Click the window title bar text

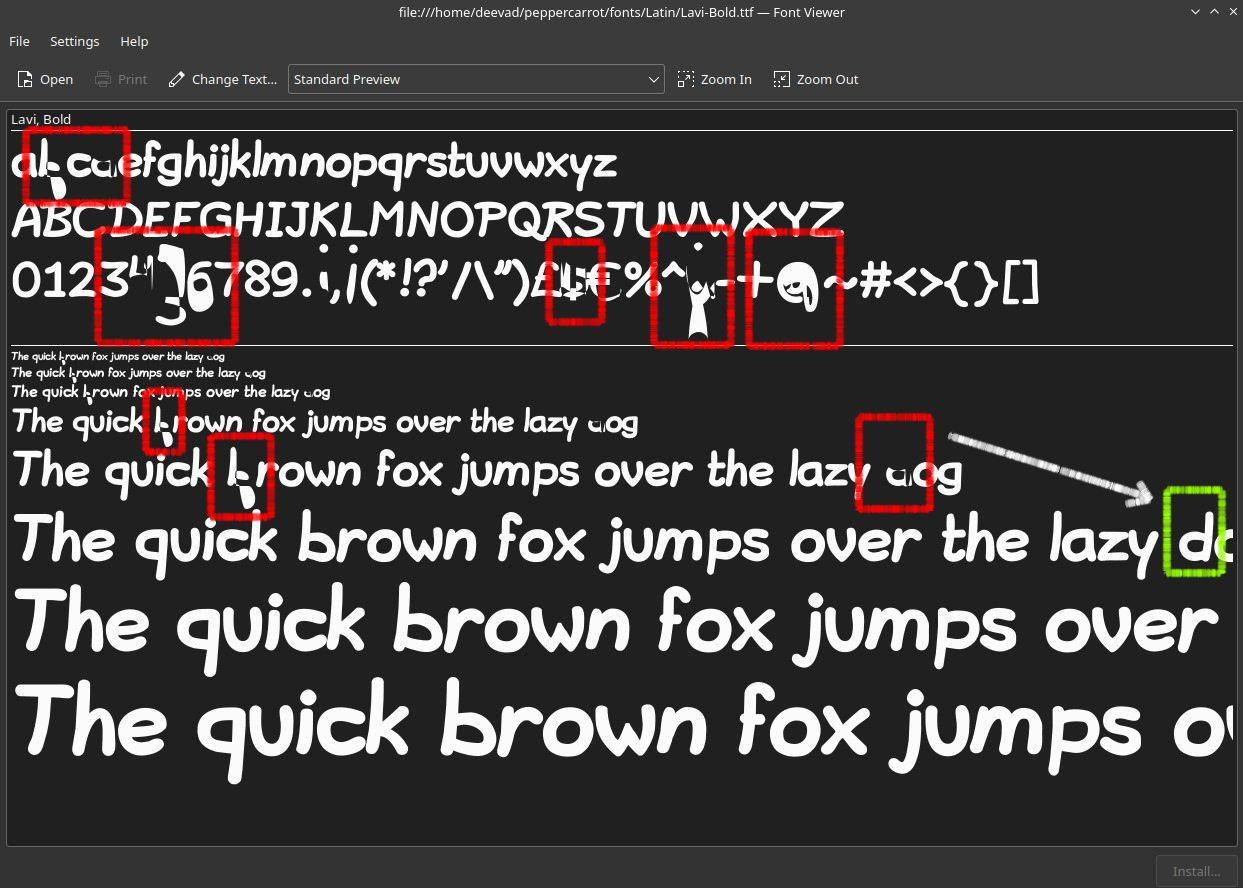pos(621,12)
